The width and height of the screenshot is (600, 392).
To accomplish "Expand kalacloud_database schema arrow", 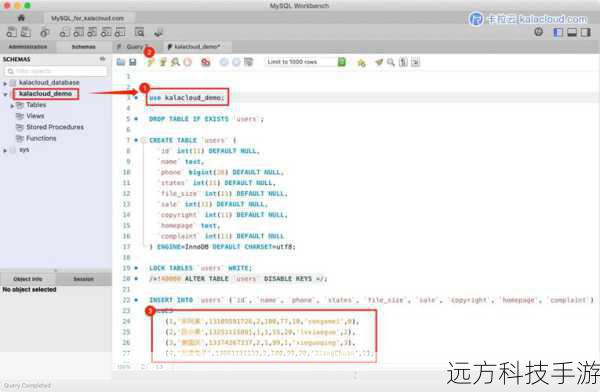I will [x=5, y=83].
